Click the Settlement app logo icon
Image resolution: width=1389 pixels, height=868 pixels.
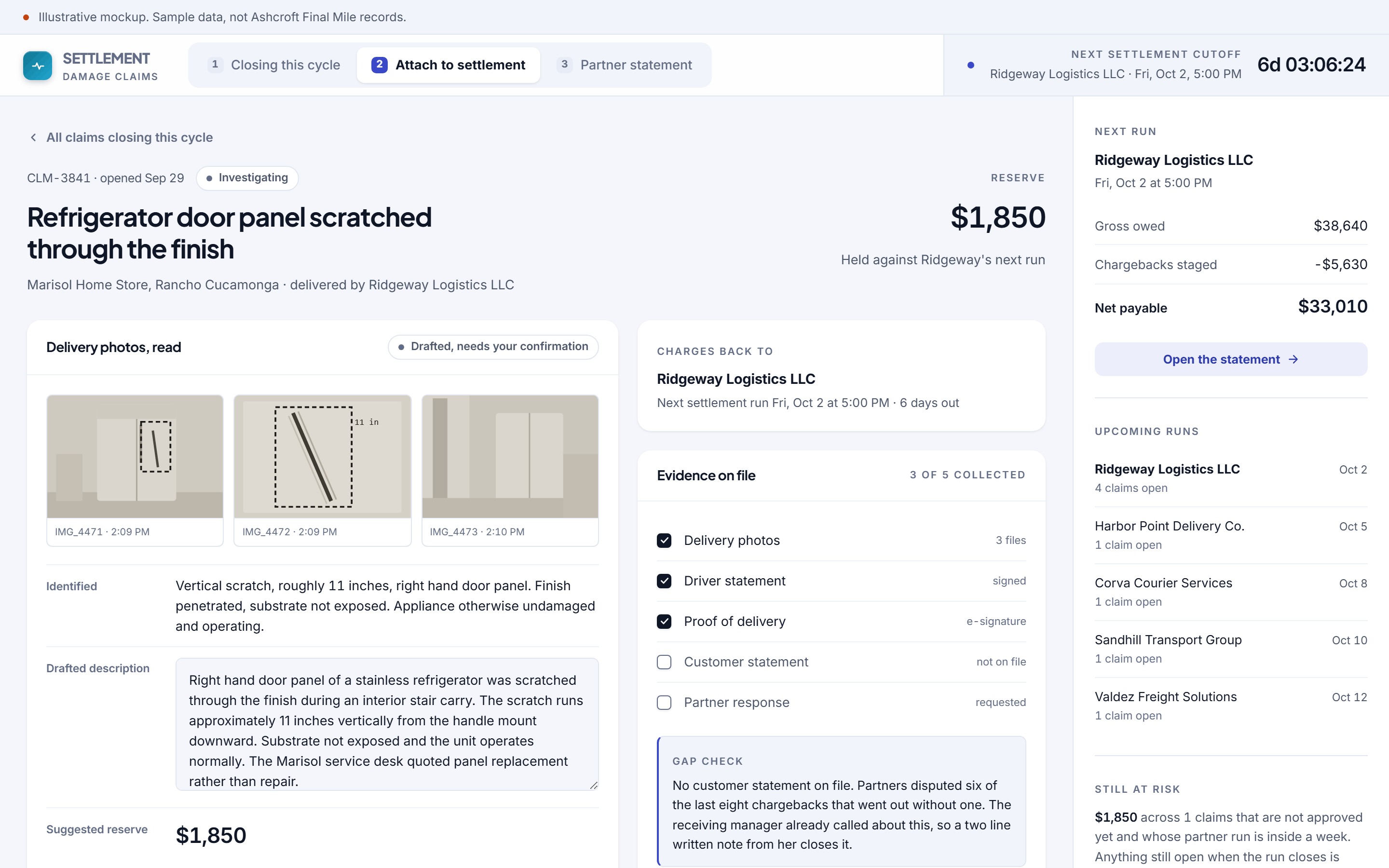pyautogui.click(x=37, y=66)
